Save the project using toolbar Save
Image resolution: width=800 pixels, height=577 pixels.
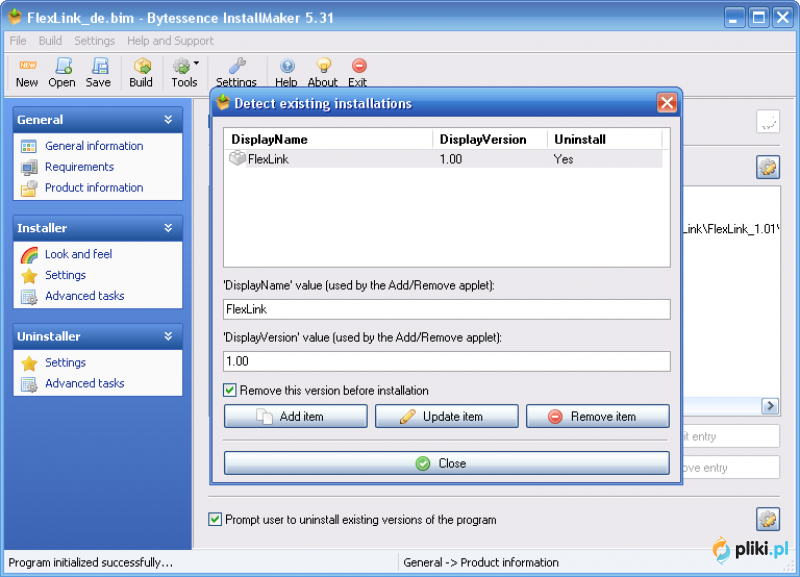tap(99, 66)
